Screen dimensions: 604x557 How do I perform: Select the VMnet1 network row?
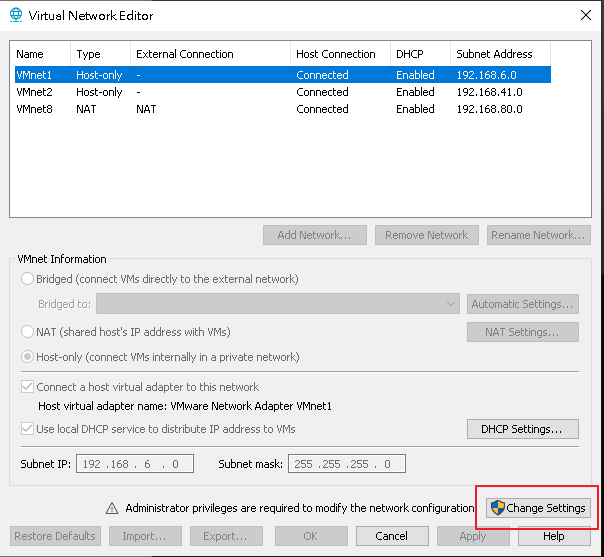pyautogui.click(x=283, y=75)
